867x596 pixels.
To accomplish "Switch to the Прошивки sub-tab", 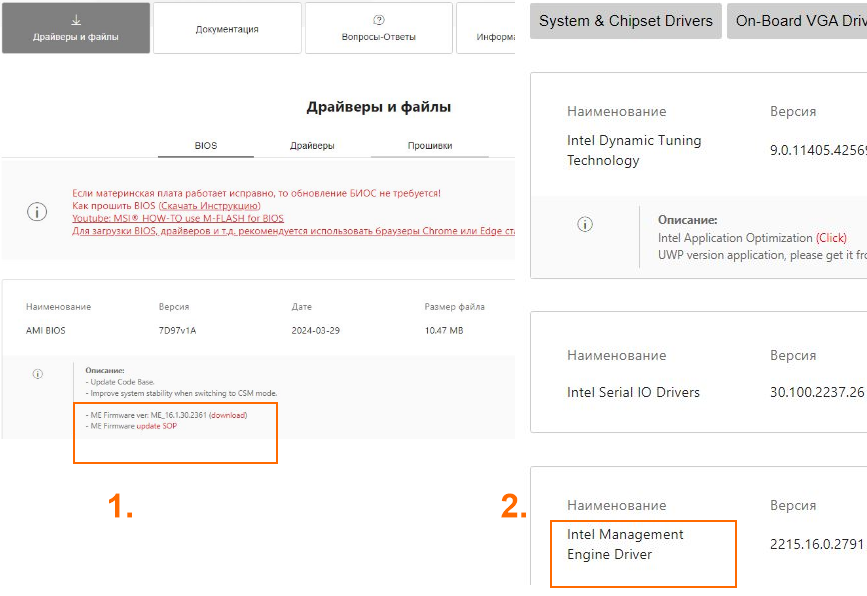I will click(430, 146).
